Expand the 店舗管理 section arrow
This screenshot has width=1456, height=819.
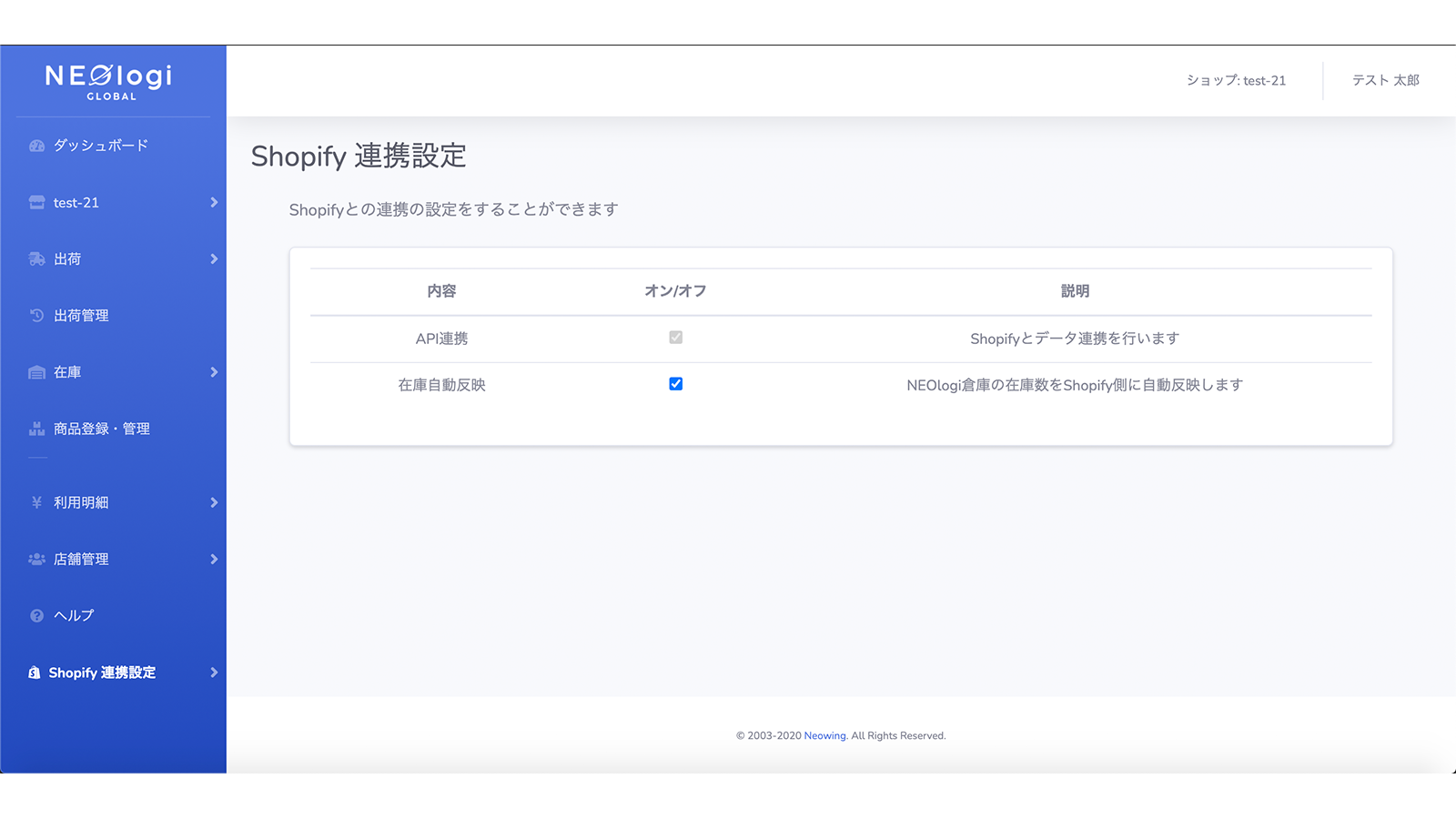[x=215, y=559]
